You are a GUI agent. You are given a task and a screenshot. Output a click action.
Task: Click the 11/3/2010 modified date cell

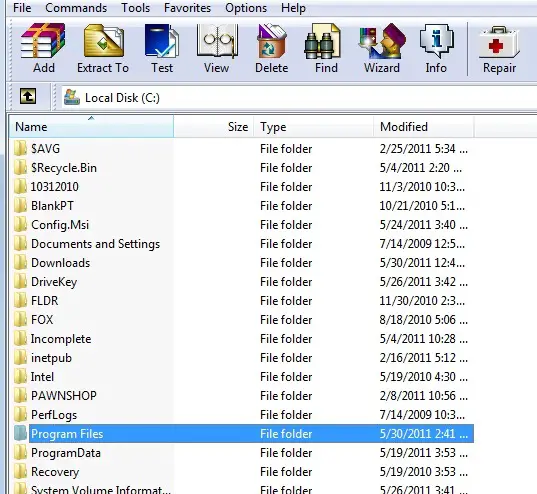tap(422, 187)
